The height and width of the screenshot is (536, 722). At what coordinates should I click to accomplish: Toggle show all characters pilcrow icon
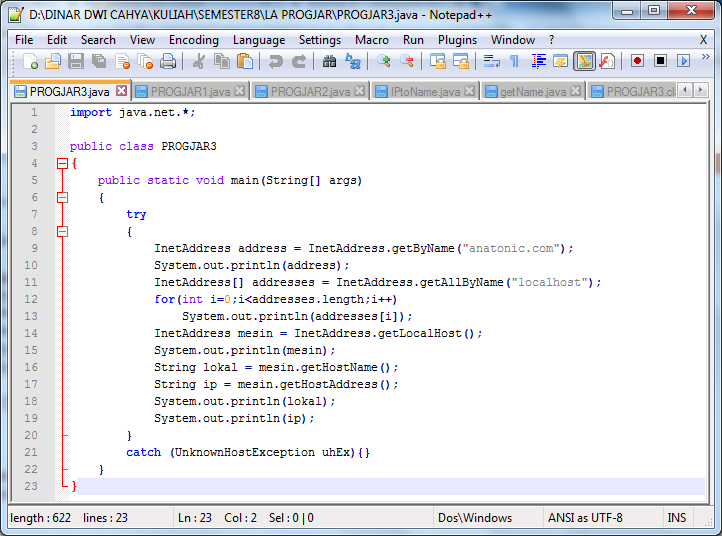(x=514, y=61)
